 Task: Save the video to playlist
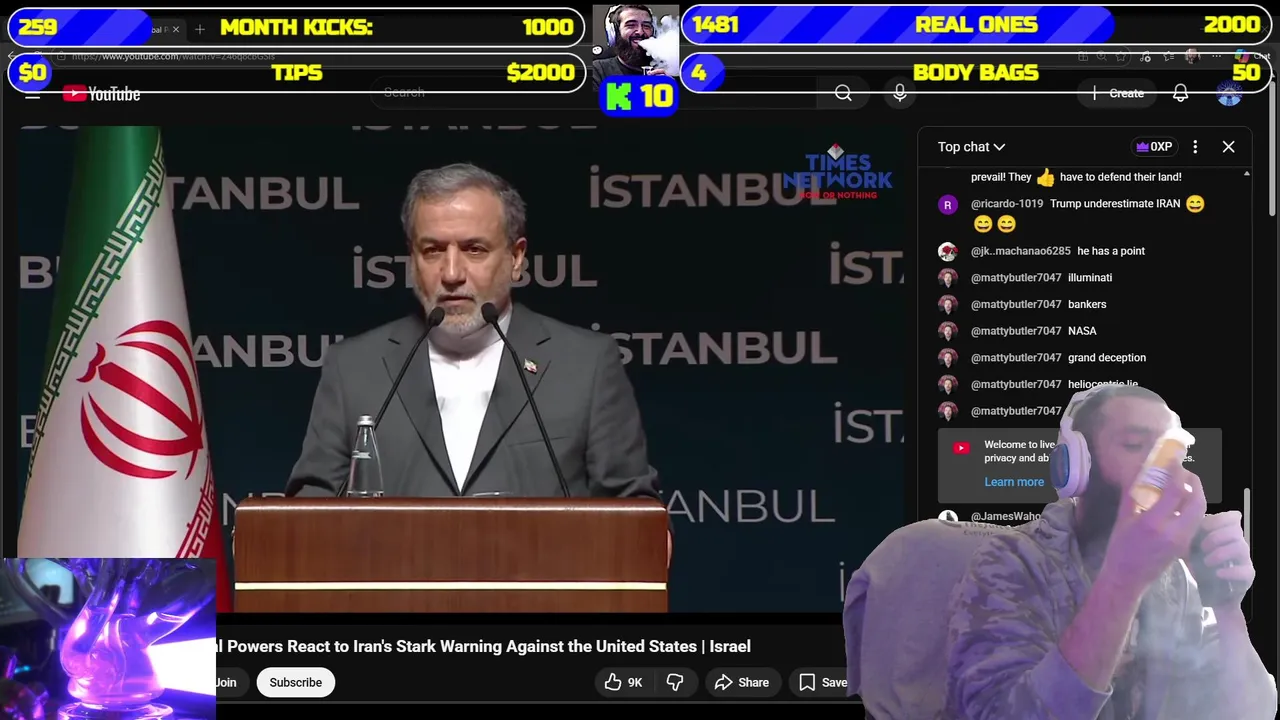click(x=823, y=682)
